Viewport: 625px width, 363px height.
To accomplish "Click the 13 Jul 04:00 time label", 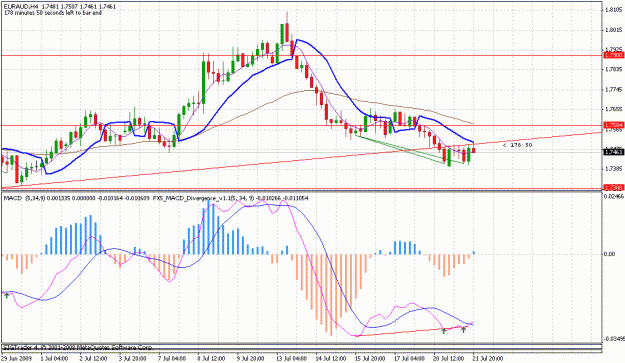I will [x=291, y=359].
